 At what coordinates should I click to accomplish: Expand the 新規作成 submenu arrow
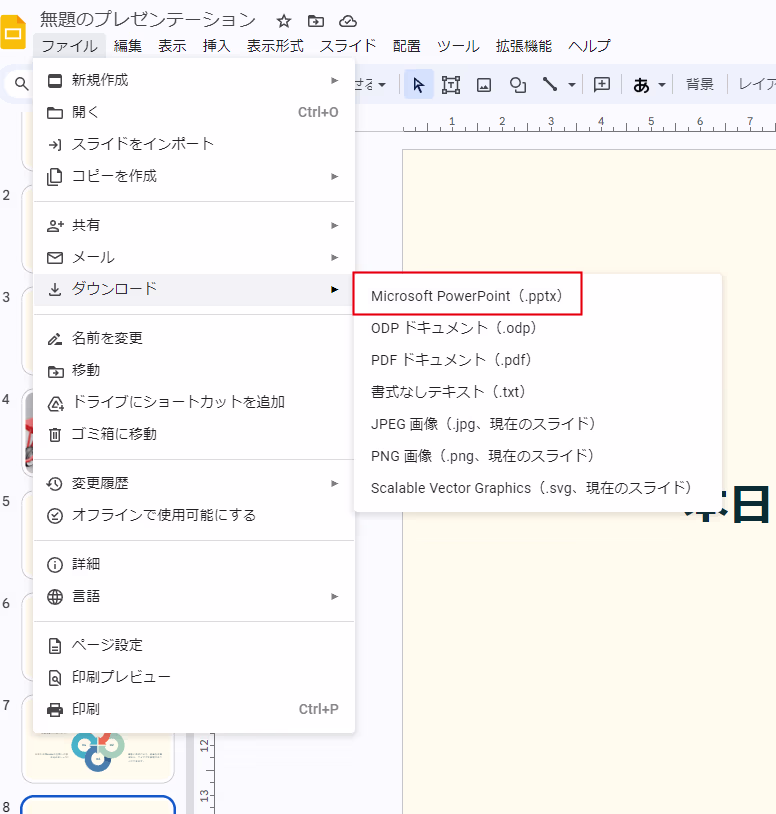(335, 80)
